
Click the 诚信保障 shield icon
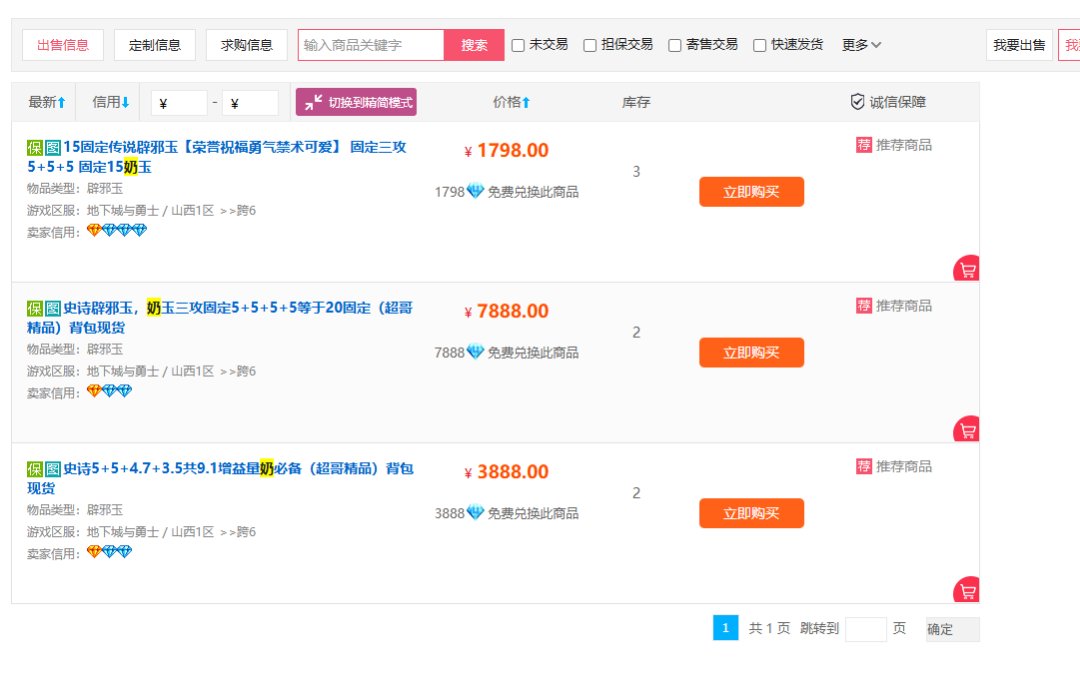click(x=857, y=102)
